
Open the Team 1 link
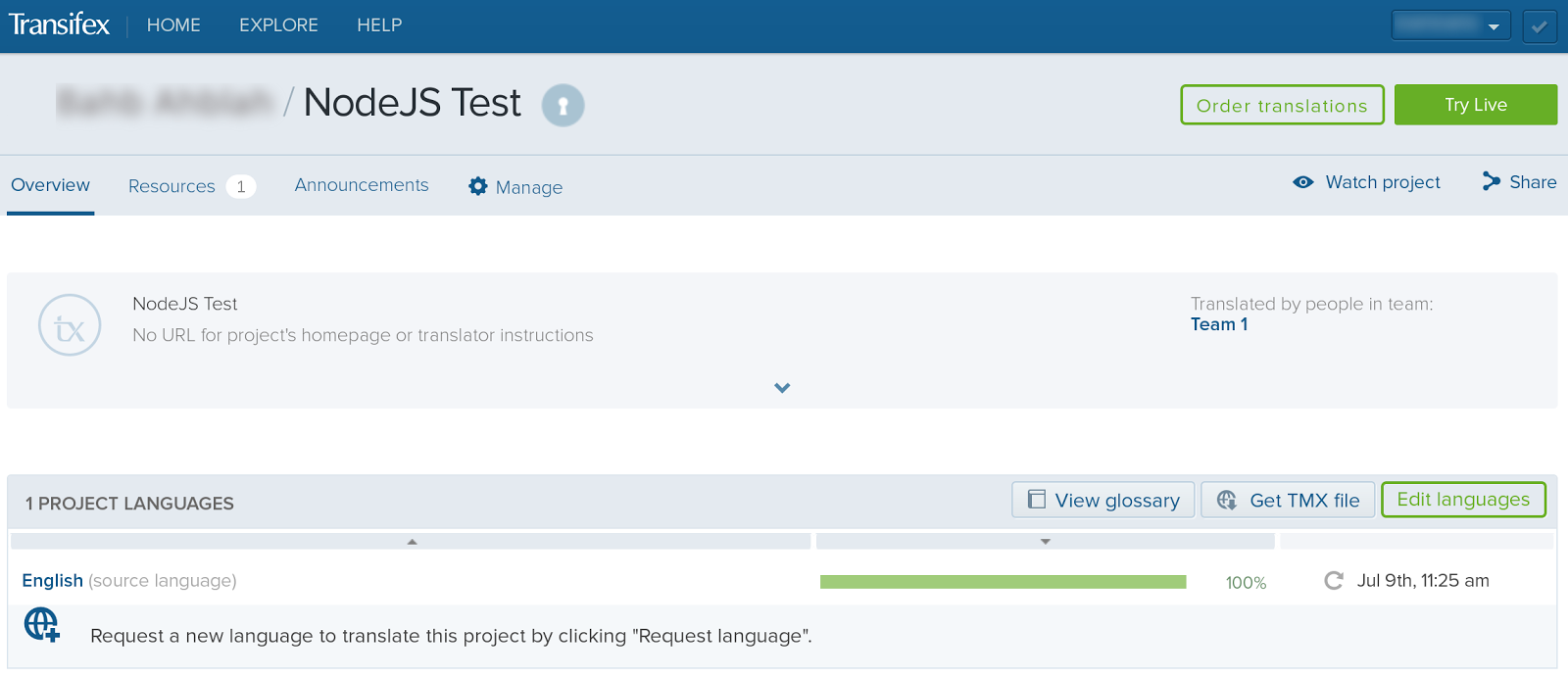1219,324
